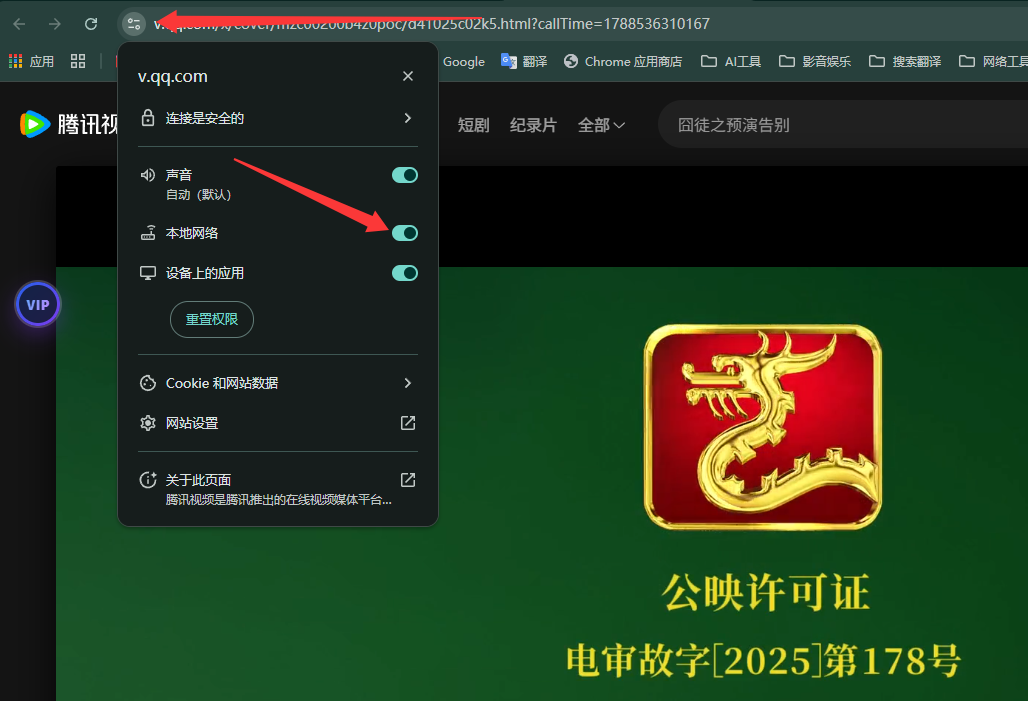Click the 连接是安全的 text row
The image size is (1028, 701).
278,118
